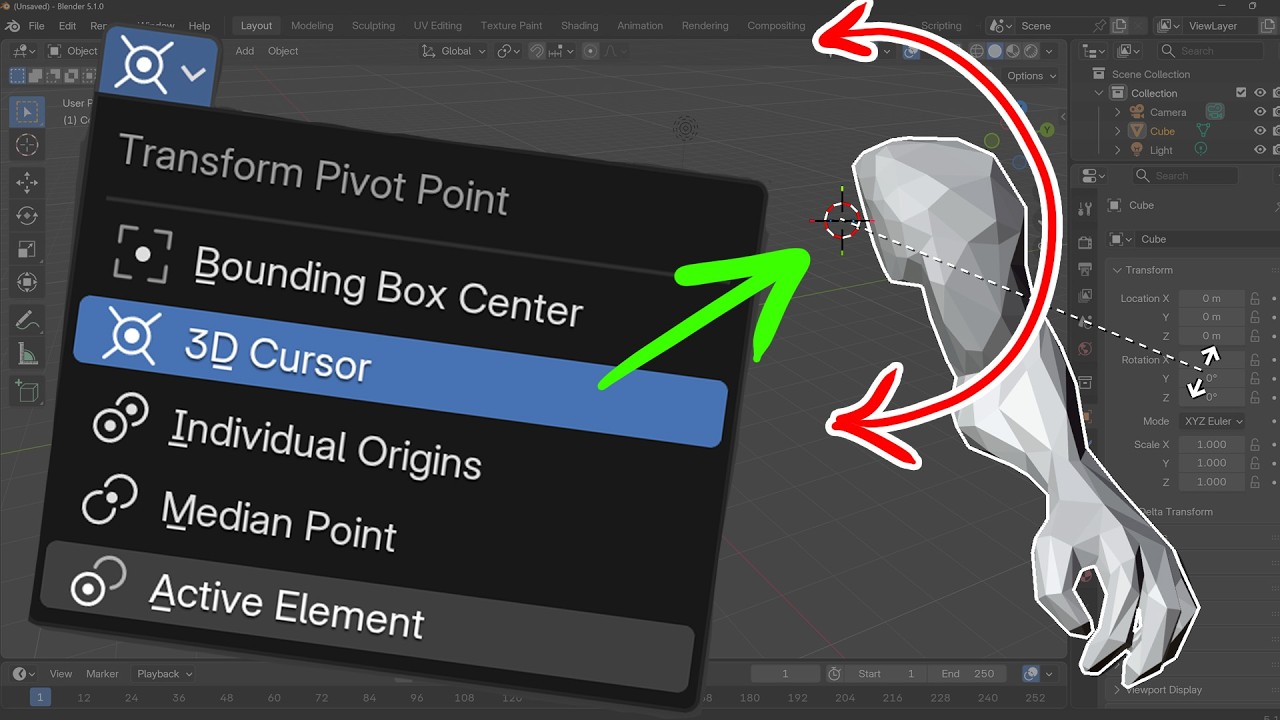
Task: Open the 3D Cursor pivot point dropdown
Action: [158, 68]
